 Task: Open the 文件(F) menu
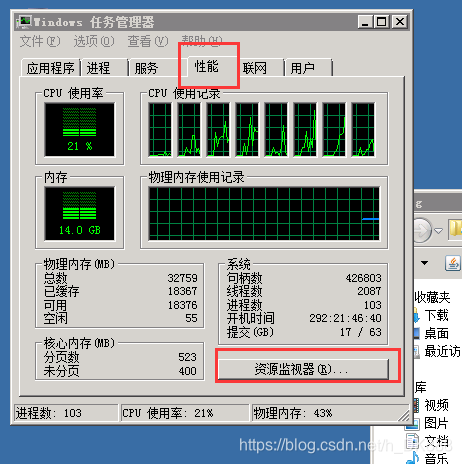click(40, 41)
